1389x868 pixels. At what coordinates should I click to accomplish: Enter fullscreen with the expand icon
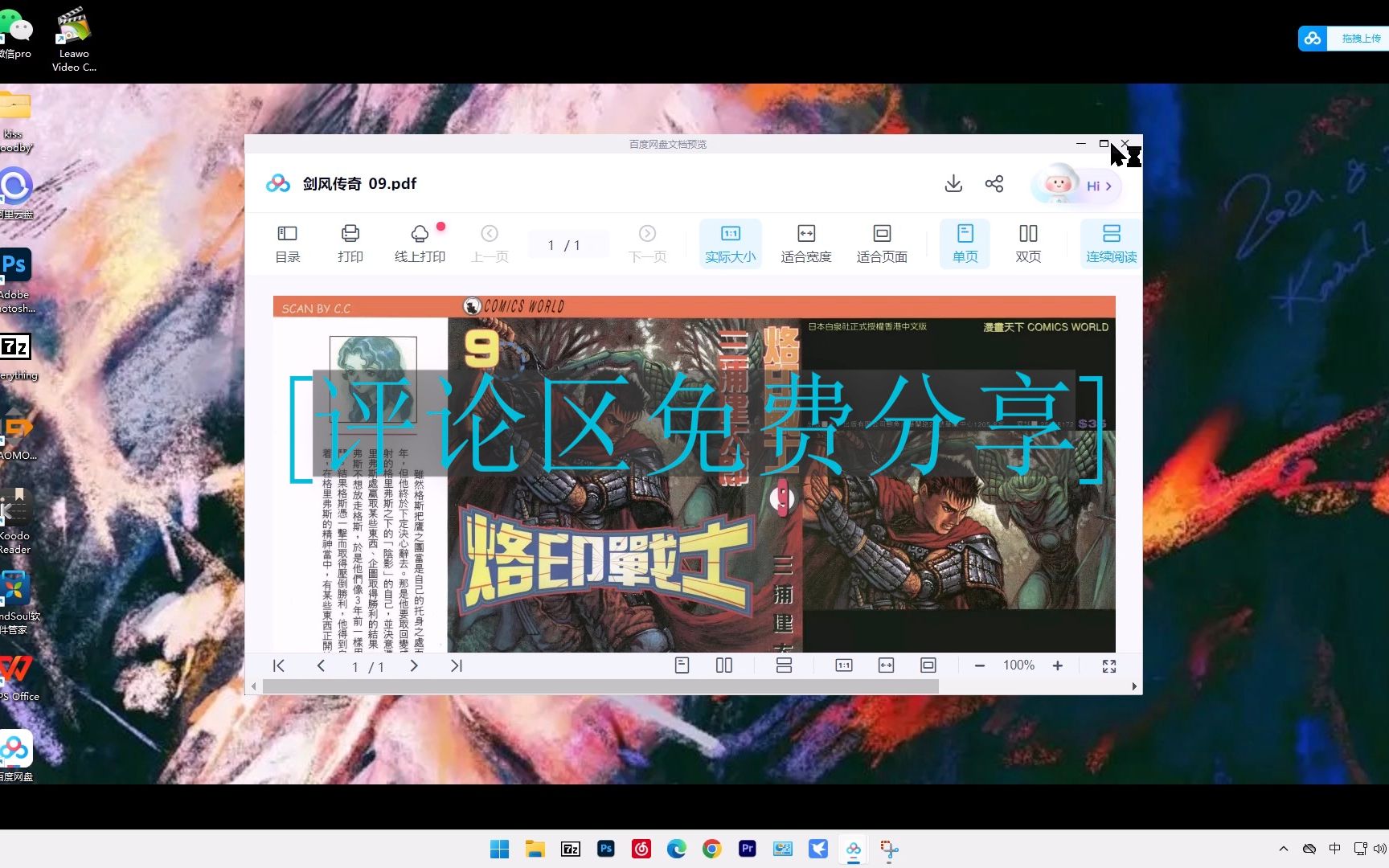pos(1109,665)
